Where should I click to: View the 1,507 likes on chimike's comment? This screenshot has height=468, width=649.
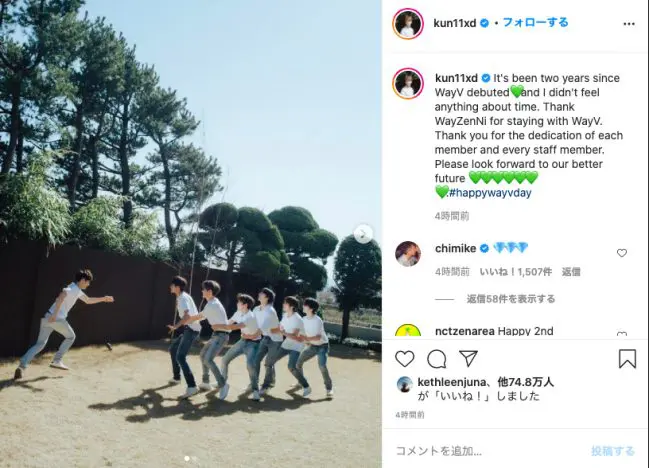(x=515, y=272)
